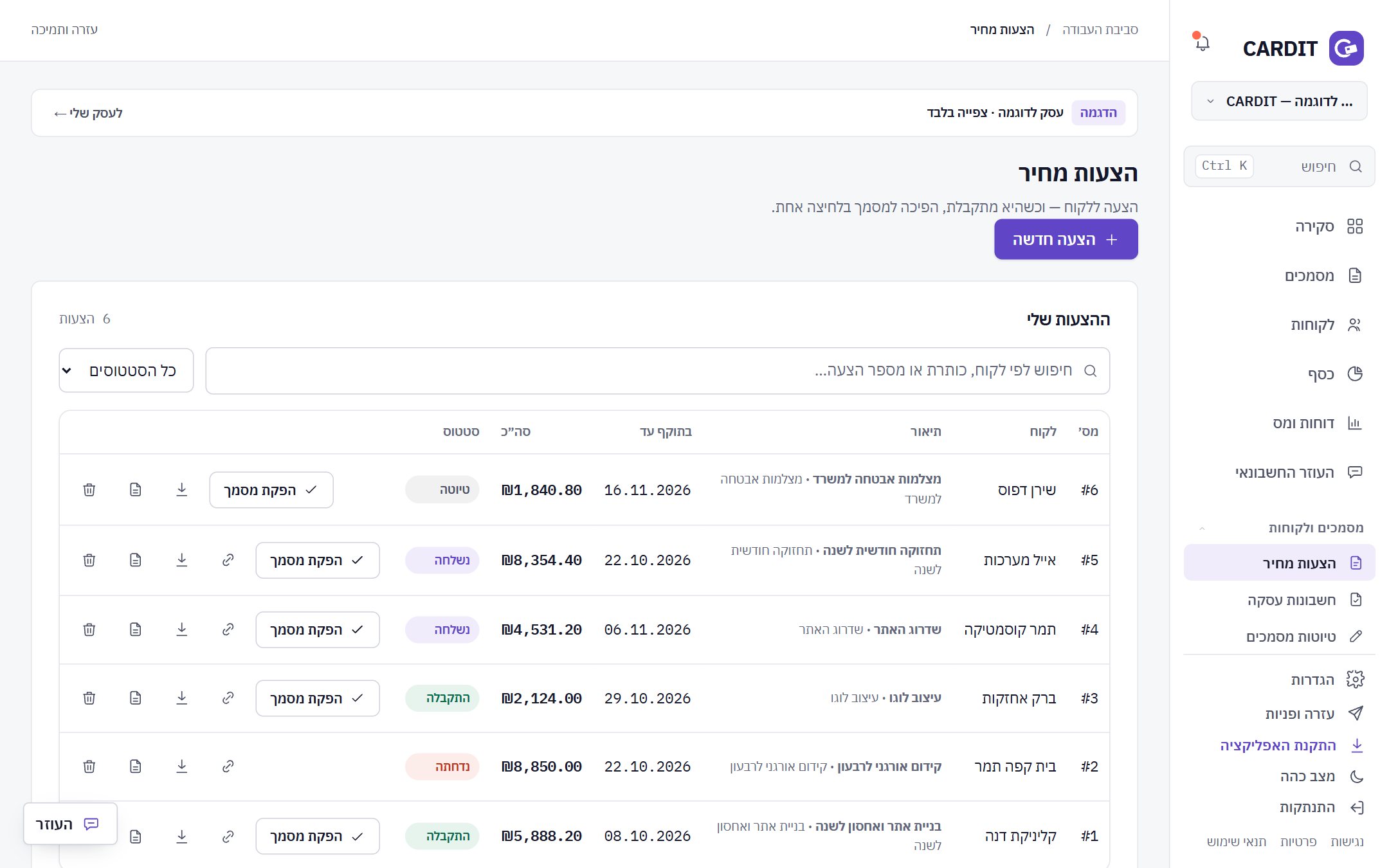This screenshot has width=1389, height=868.
Task: Open the document icon for quote #3
Action: [x=136, y=698]
